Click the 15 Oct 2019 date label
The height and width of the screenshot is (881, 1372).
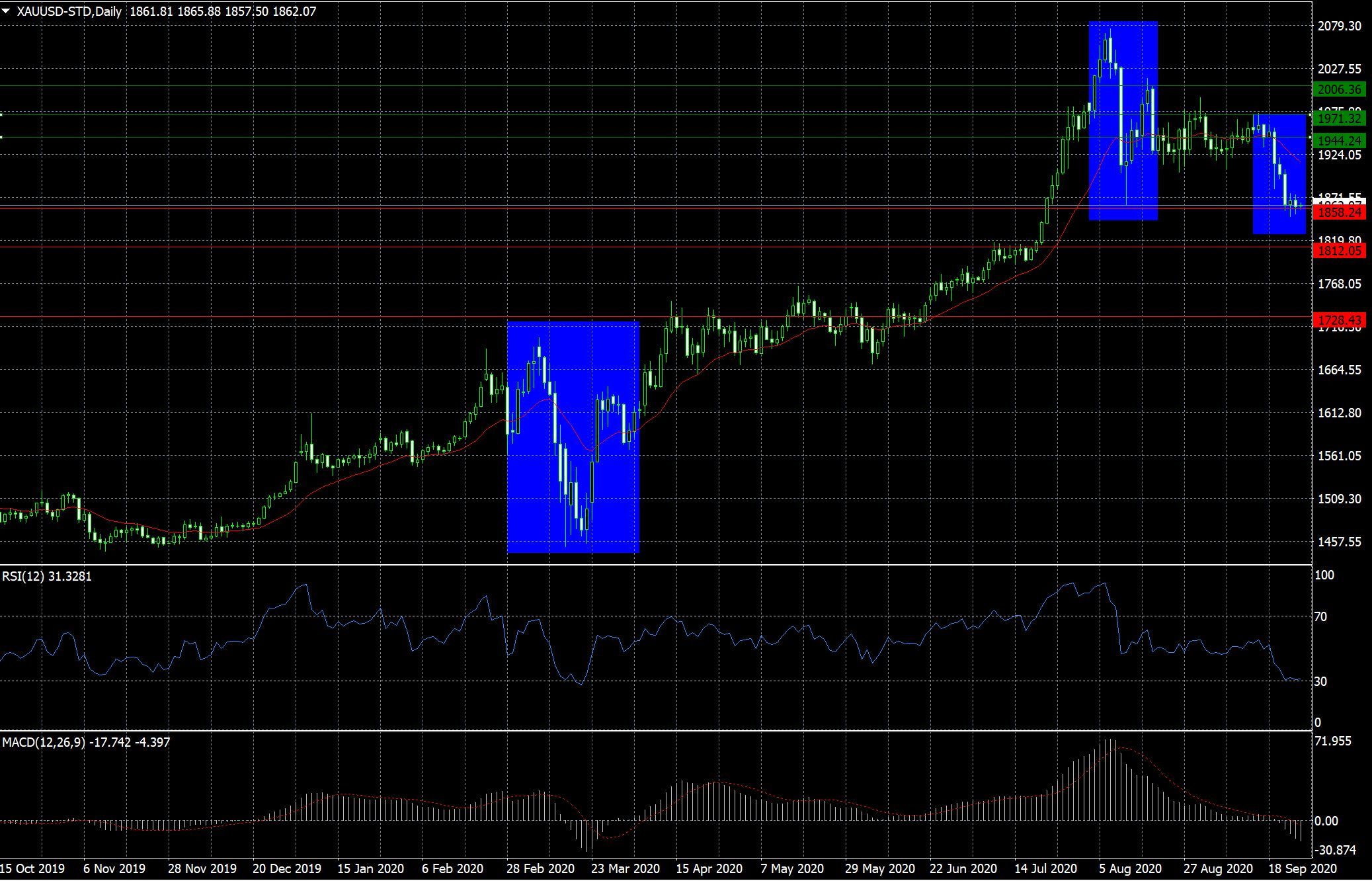(x=32, y=868)
